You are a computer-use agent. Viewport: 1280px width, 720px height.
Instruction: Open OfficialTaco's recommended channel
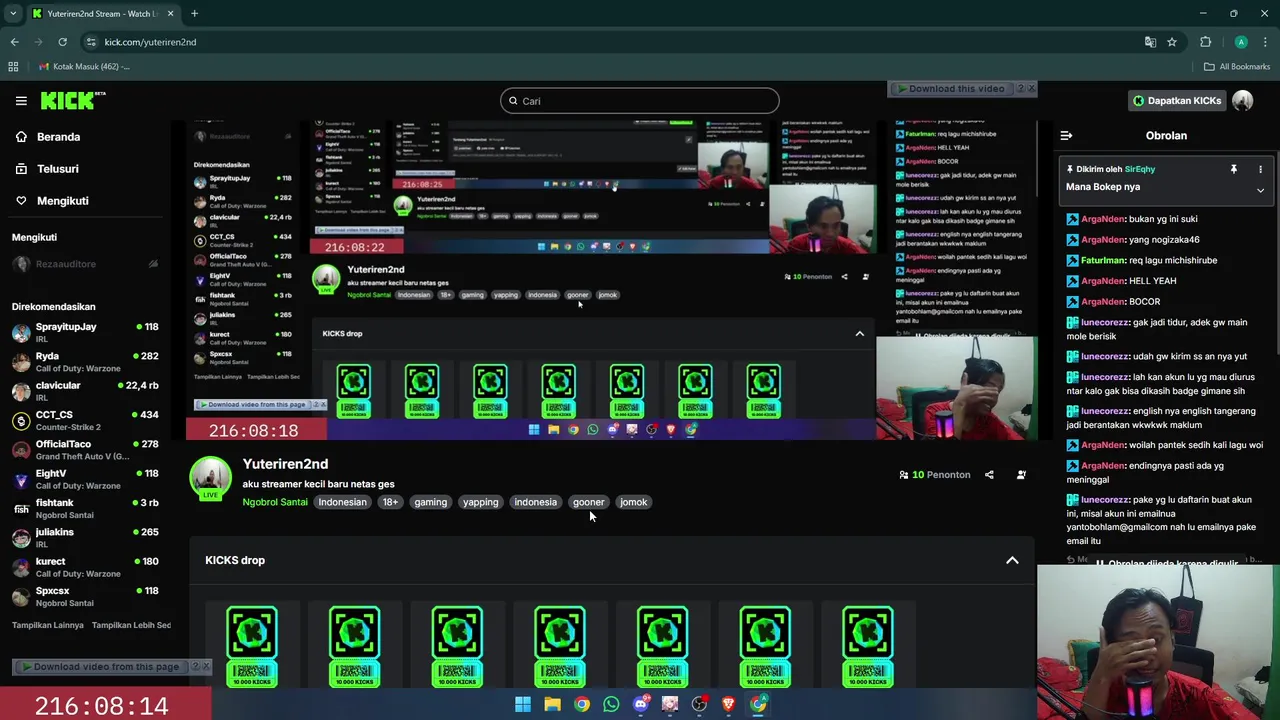(x=85, y=450)
